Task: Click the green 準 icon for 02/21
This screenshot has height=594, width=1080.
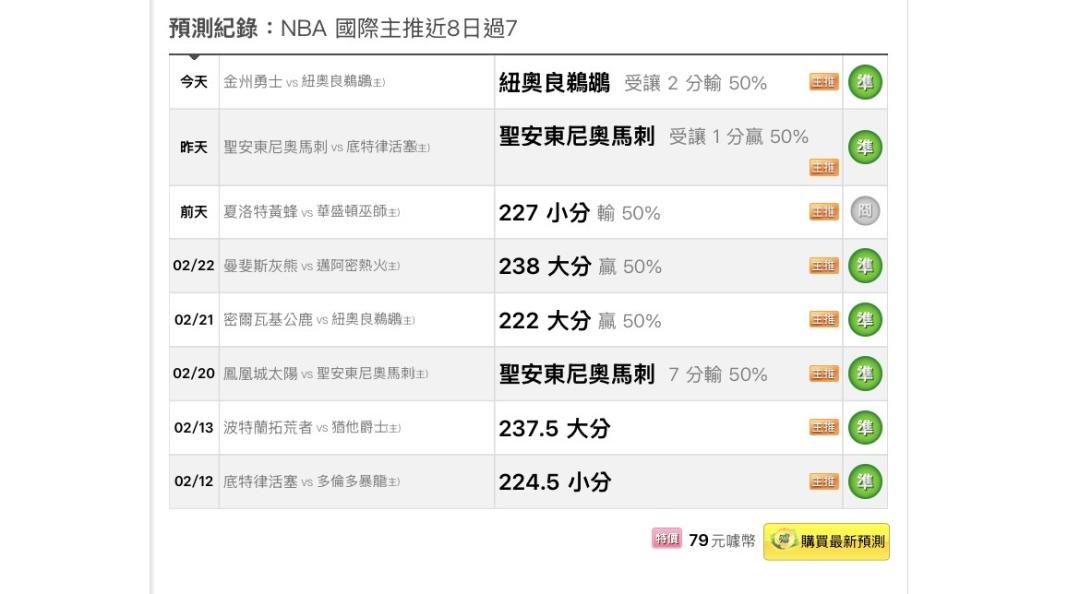Action: pos(865,320)
